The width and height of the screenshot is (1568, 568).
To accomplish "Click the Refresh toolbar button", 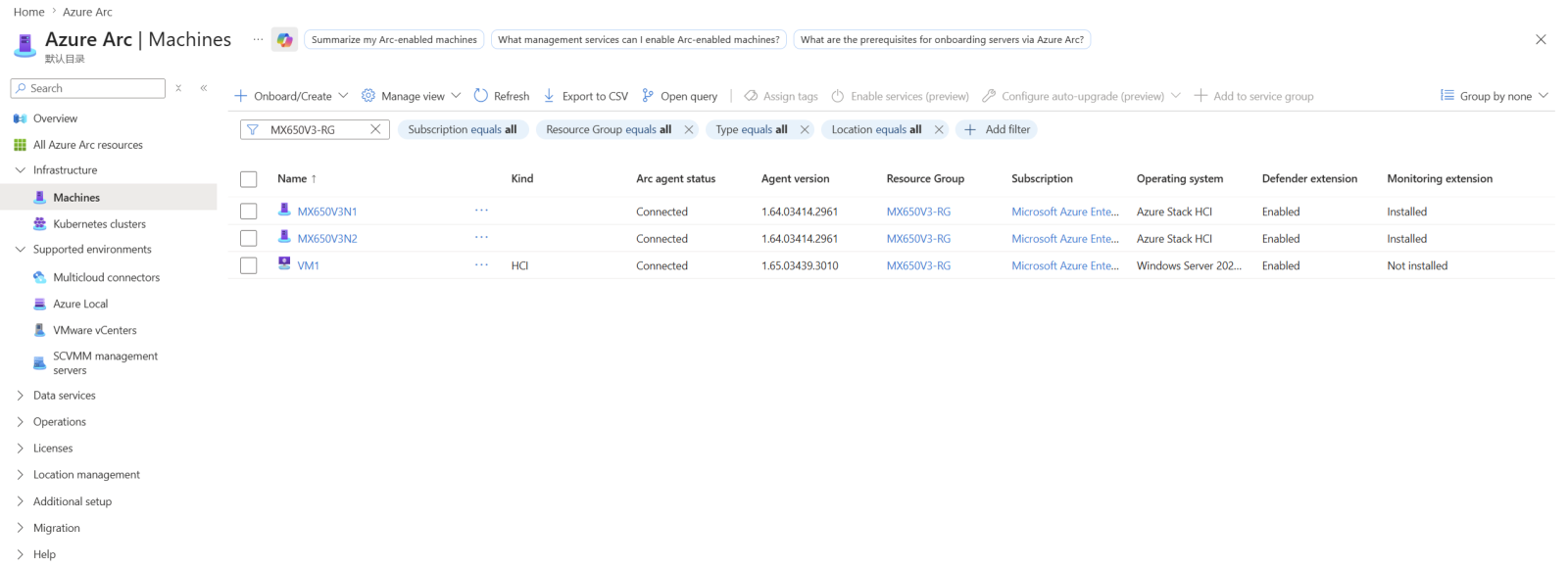I will point(501,96).
